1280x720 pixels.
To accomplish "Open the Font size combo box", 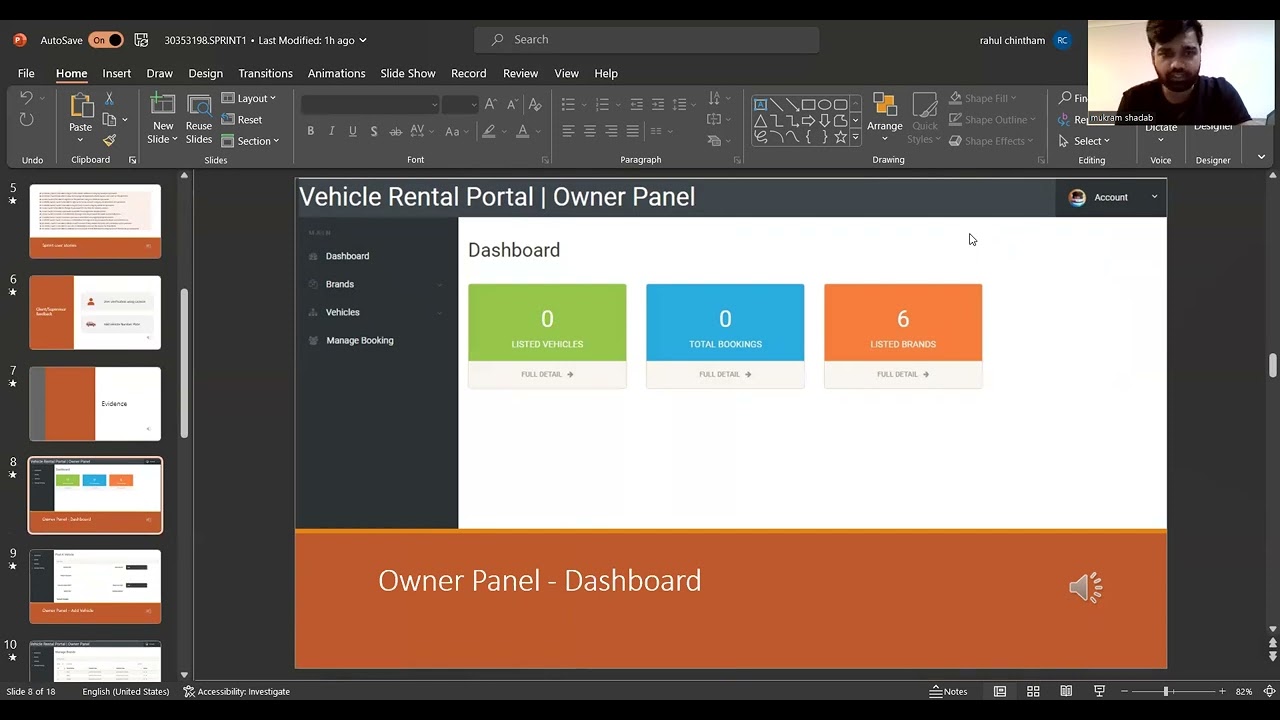I will 460,104.
